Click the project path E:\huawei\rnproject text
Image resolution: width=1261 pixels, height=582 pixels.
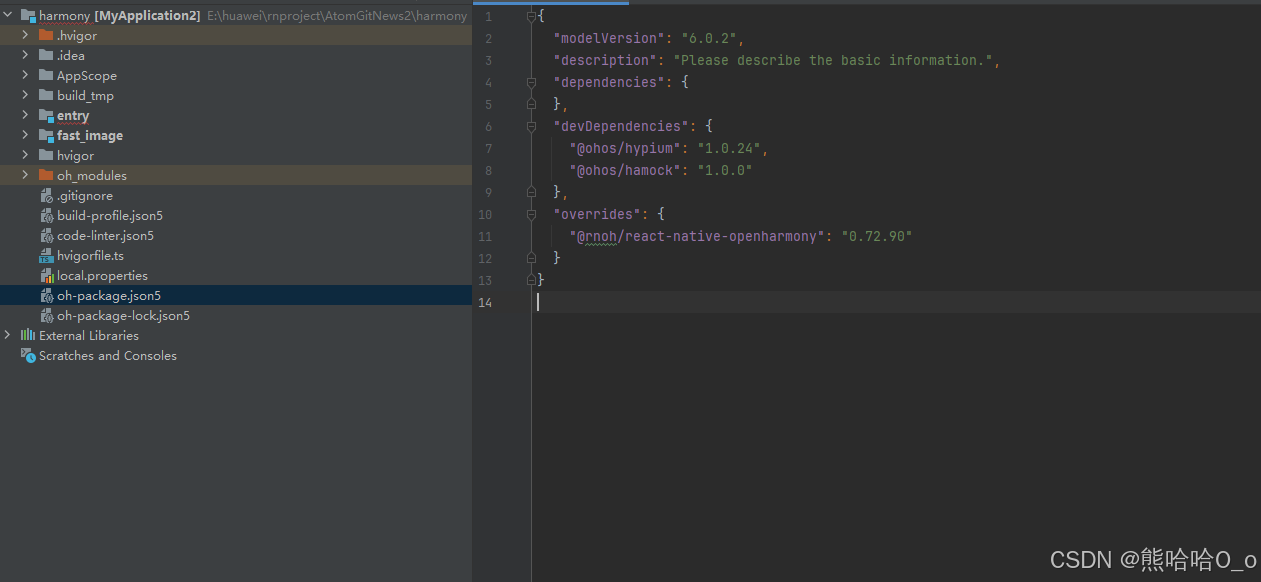[337, 16]
